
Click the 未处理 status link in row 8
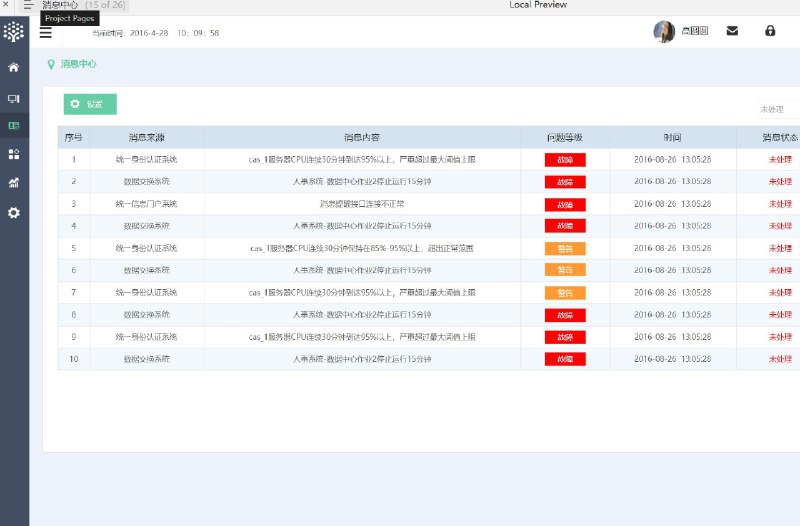pos(781,315)
